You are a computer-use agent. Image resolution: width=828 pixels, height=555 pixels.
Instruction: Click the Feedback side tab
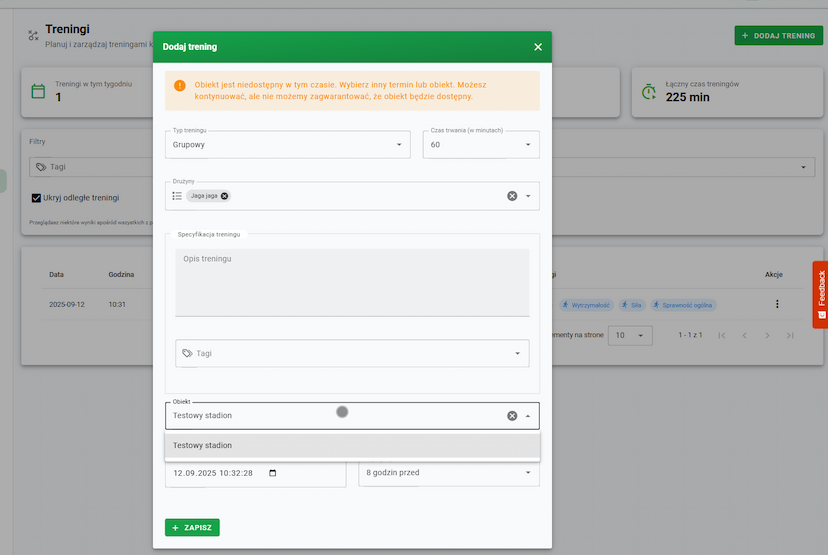pos(820,294)
